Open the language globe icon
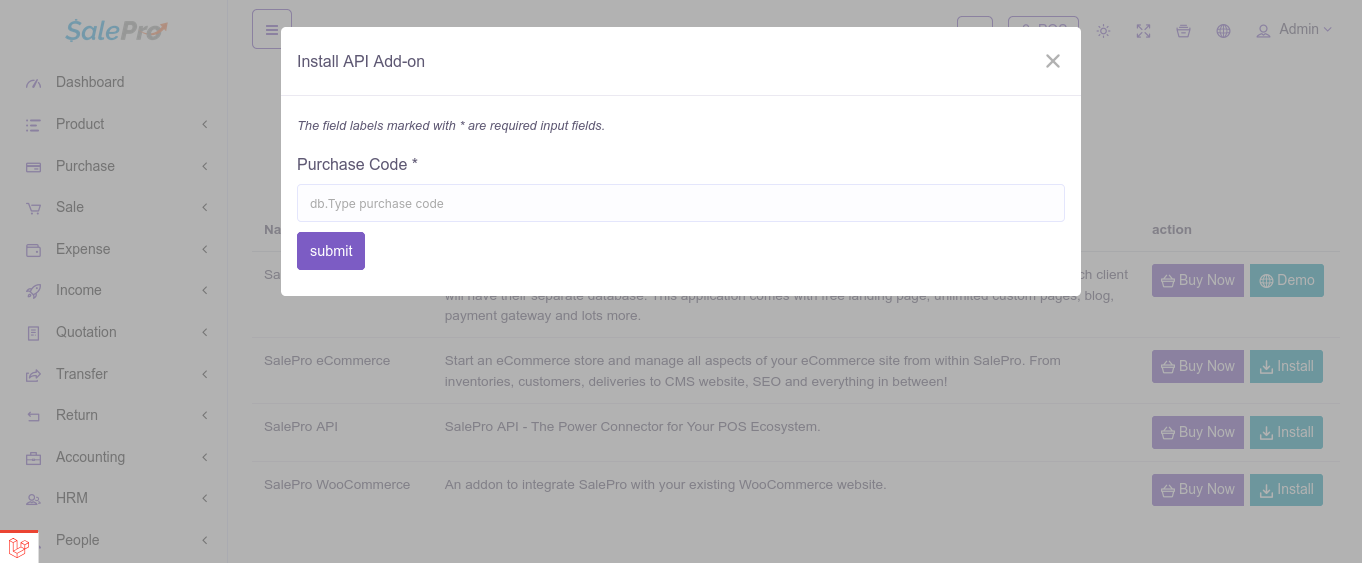Image resolution: width=1362 pixels, height=563 pixels. coord(1223,31)
